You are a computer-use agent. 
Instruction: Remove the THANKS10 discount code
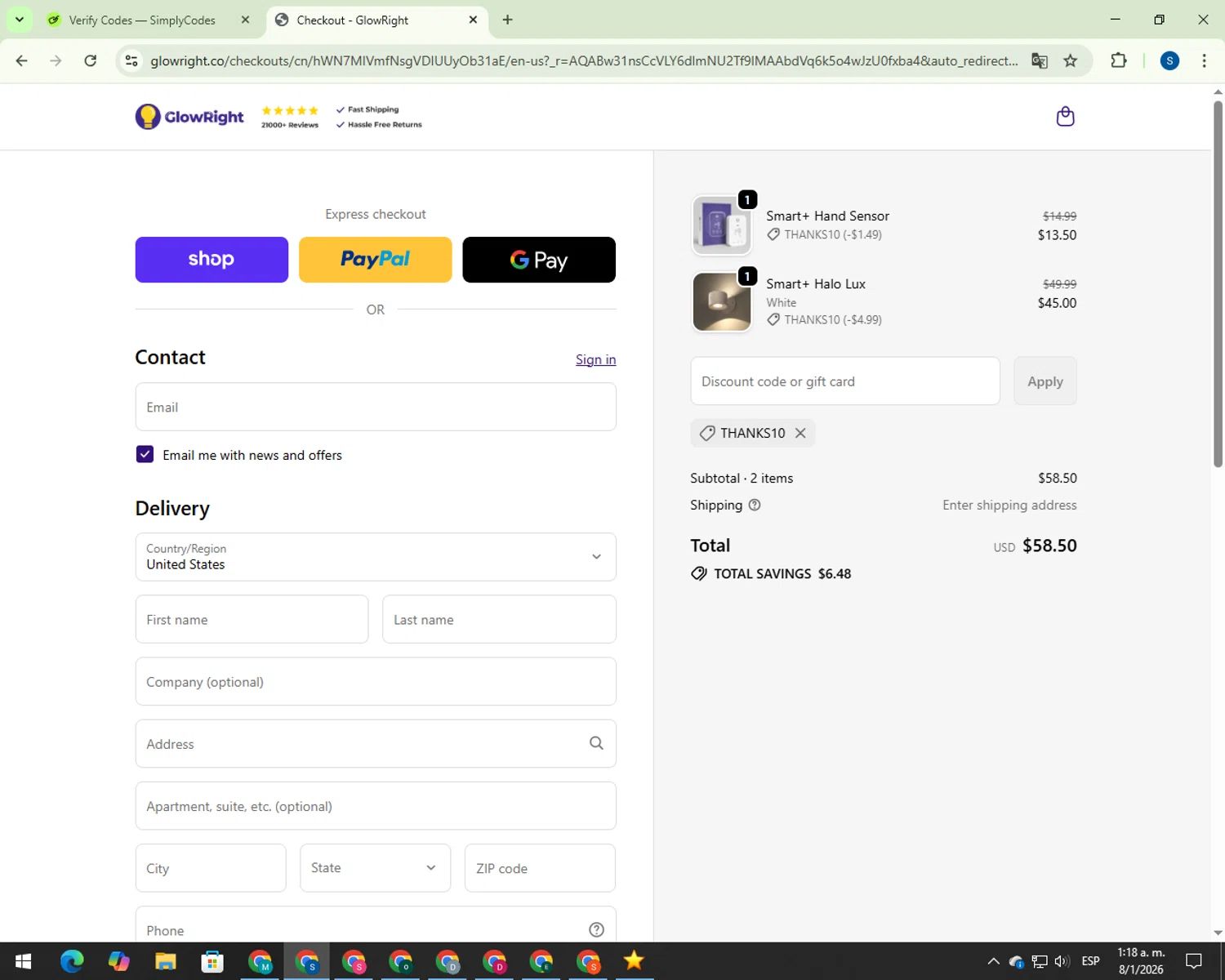point(800,433)
